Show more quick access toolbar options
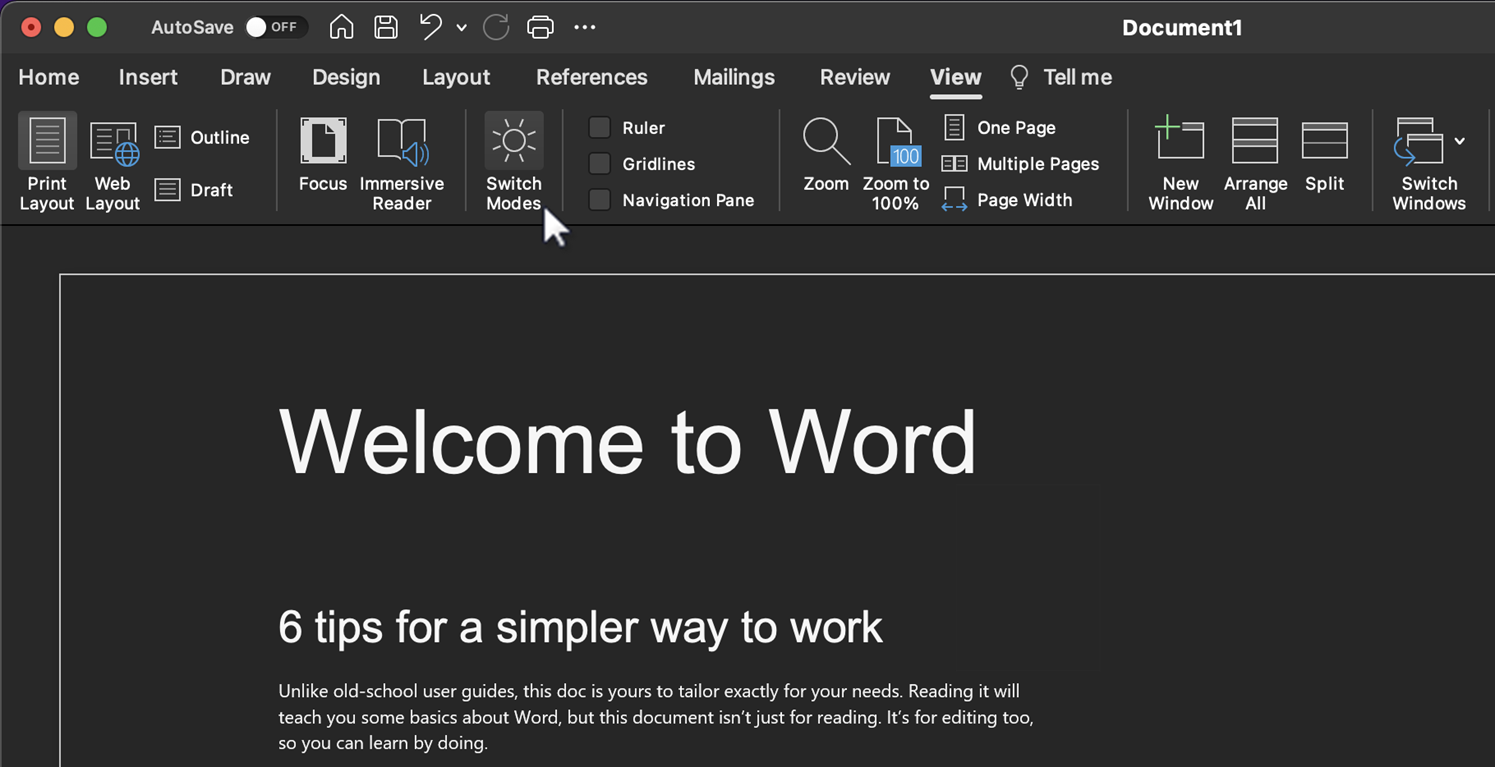The image size is (1495, 767). point(585,27)
